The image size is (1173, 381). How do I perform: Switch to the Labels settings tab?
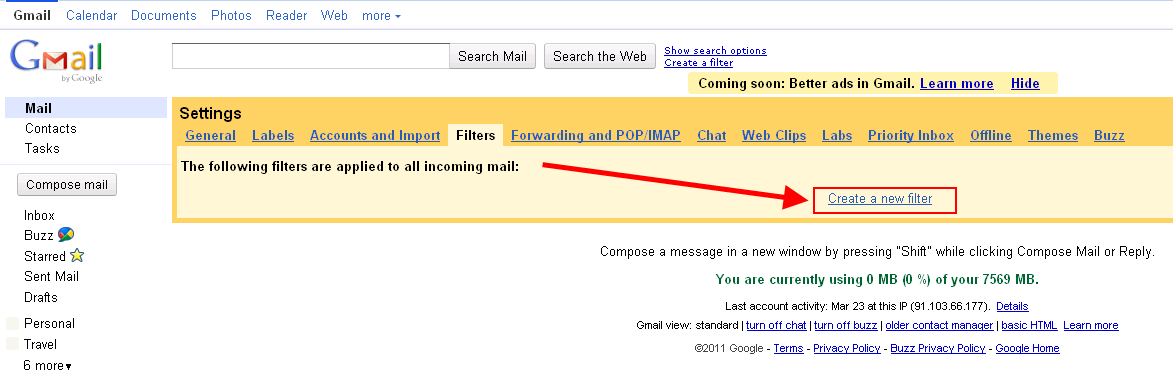click(273, 135)
